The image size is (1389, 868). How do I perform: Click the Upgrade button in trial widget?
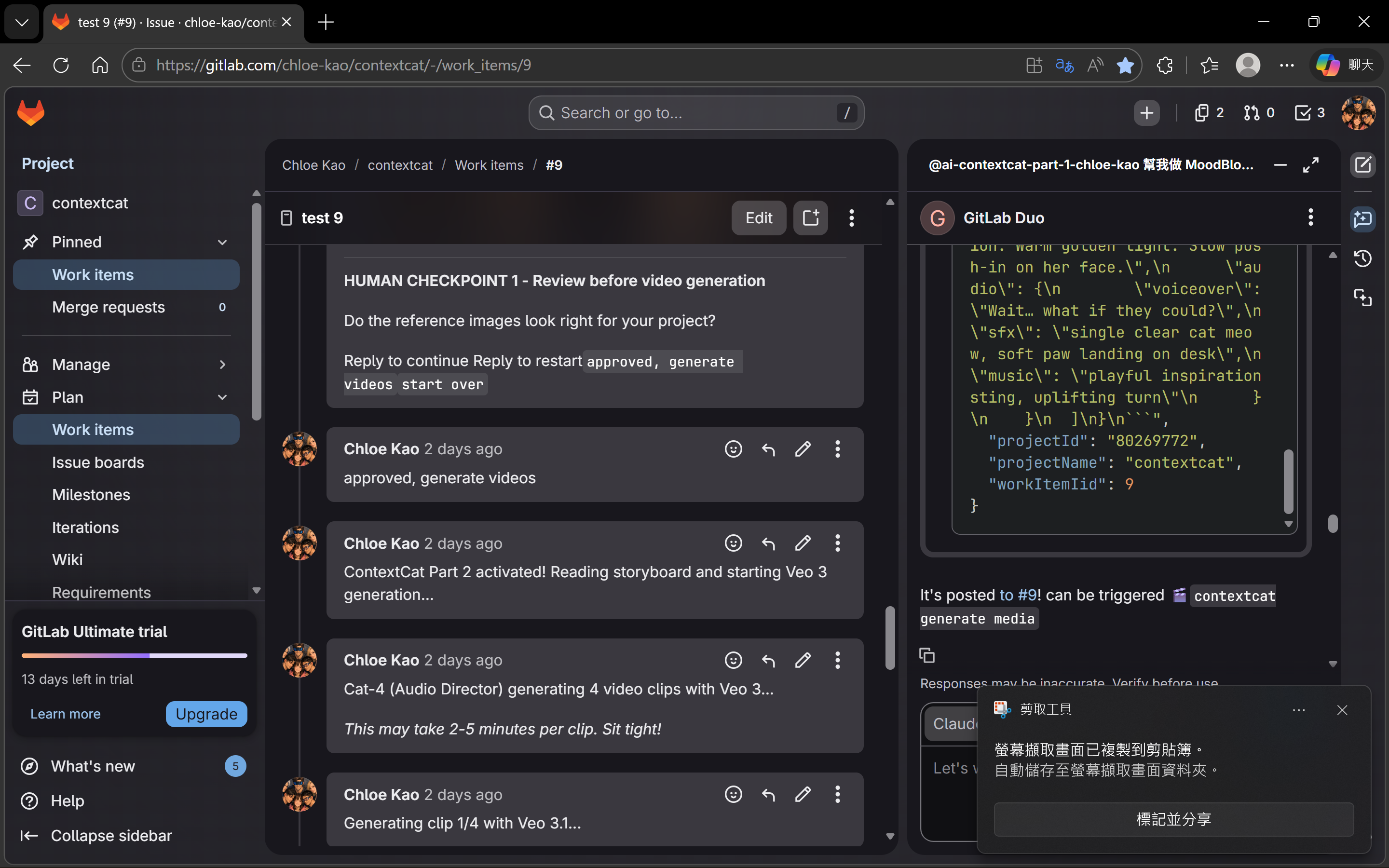click(x=206, y=714)
